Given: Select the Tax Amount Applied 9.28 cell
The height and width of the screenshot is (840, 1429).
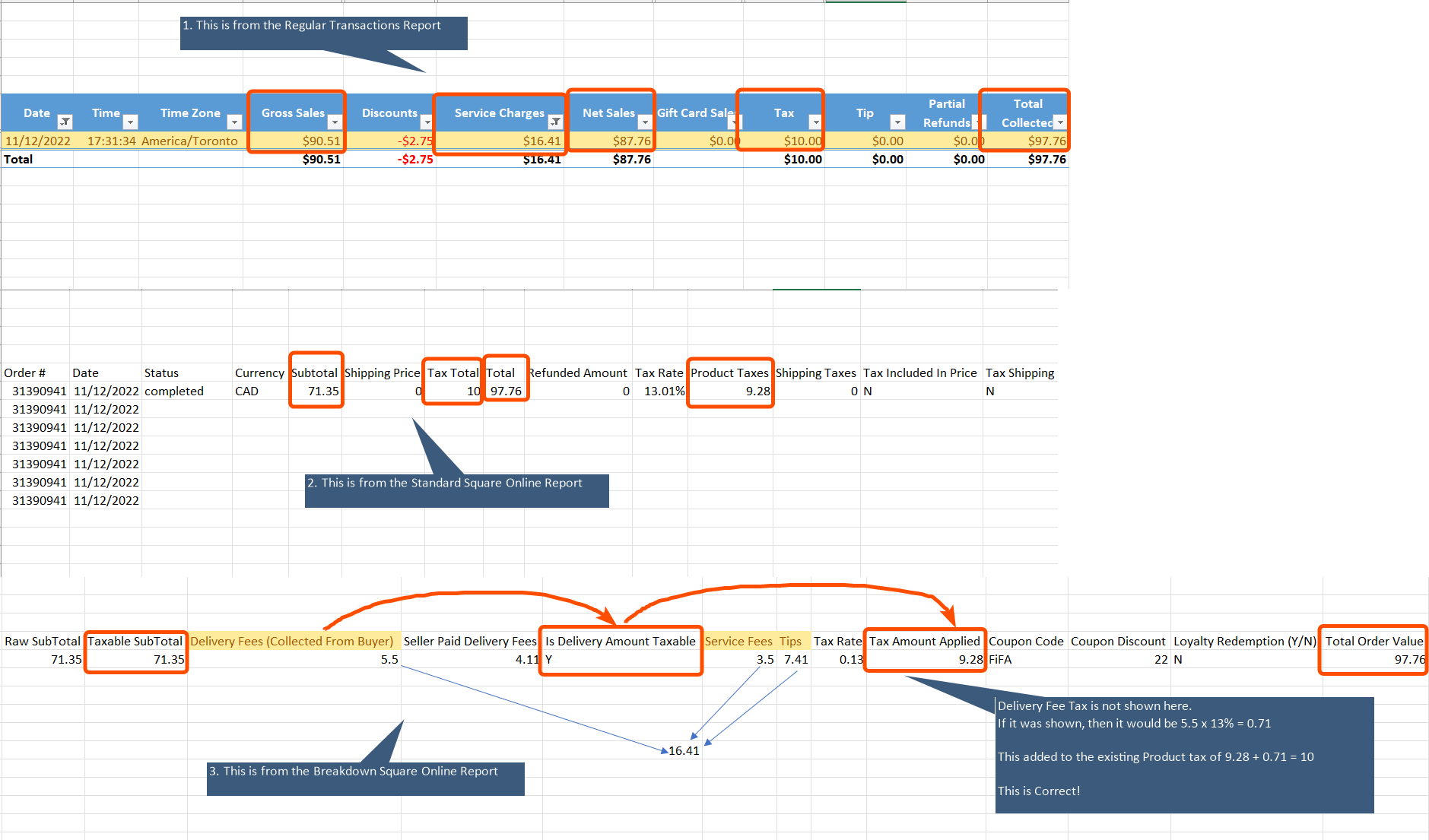Looking at the screenshot, I should click(x=926, y=659).
